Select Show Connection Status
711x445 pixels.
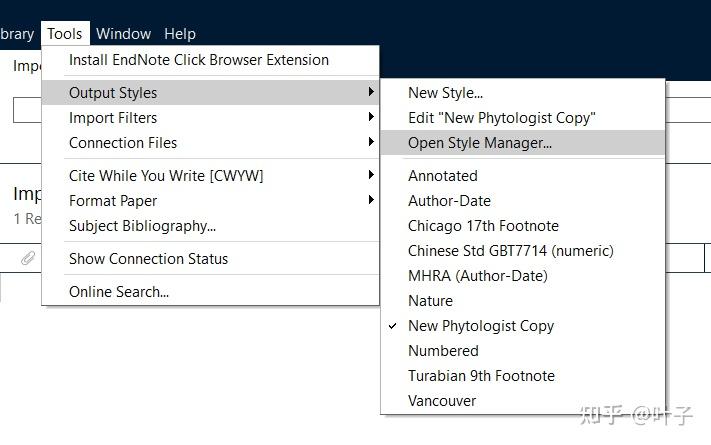pyautogui.click(x=210, y=259)
